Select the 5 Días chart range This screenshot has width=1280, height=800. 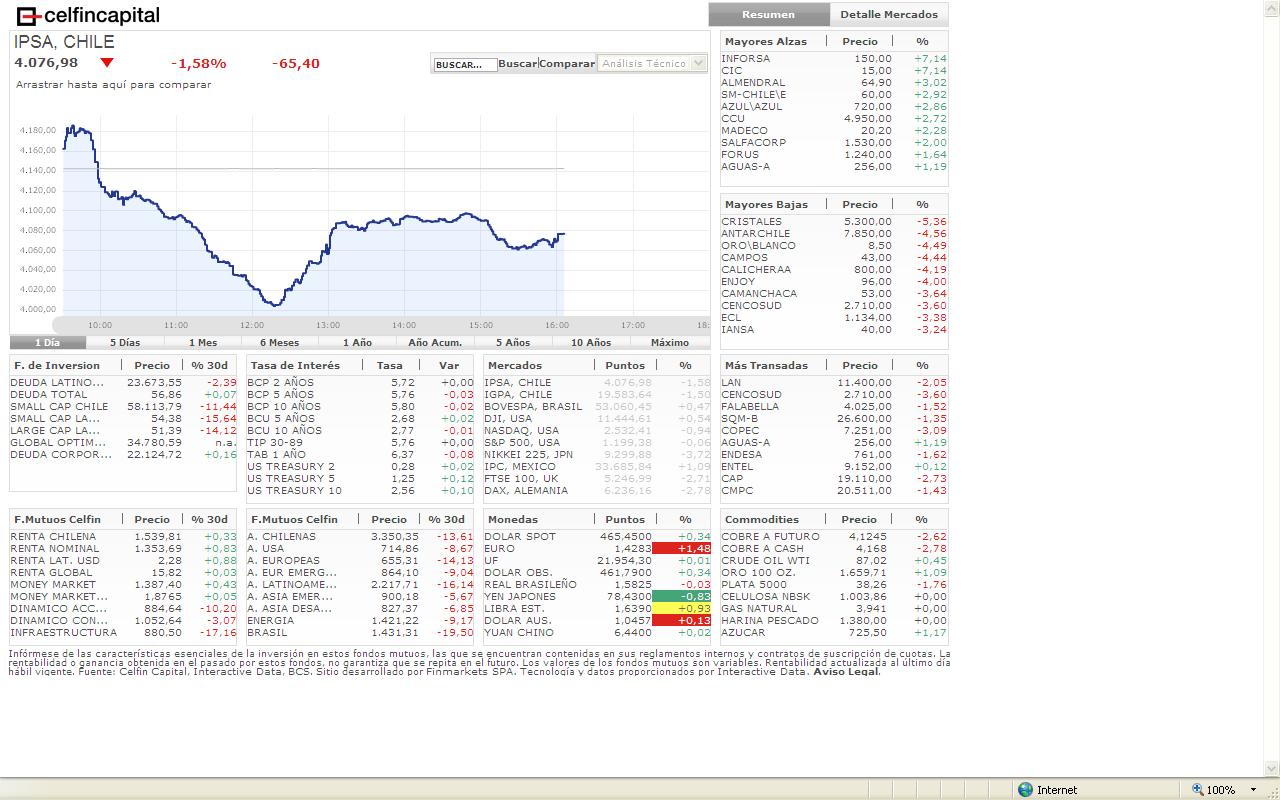pos(125,342)
